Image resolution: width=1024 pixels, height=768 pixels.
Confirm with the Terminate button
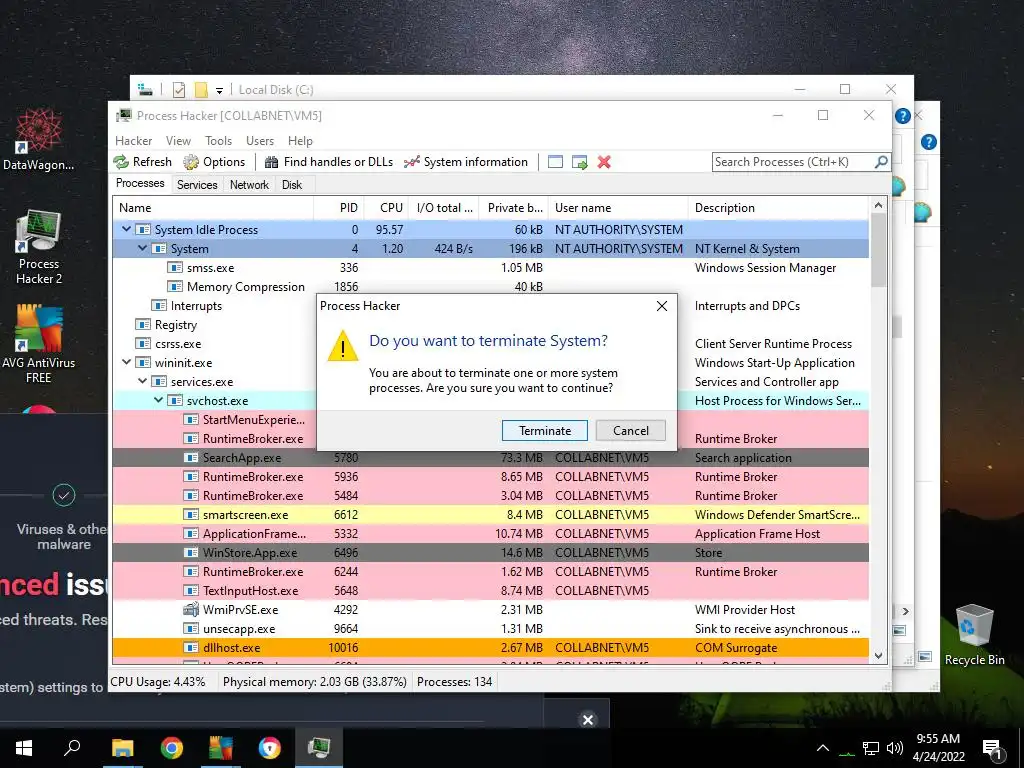point(545,430)
